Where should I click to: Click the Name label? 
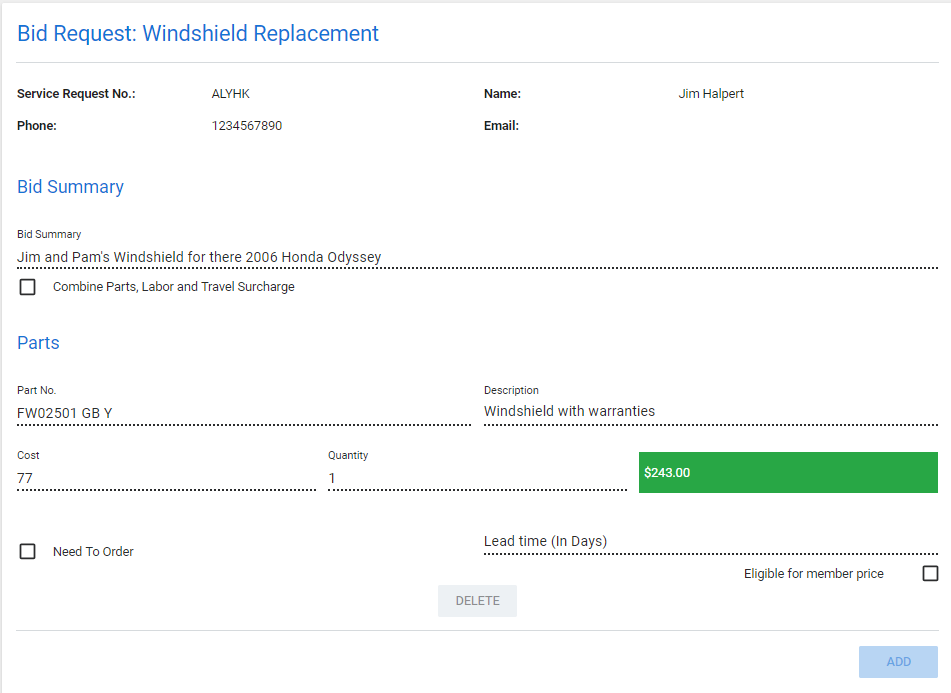pos(502,94)
